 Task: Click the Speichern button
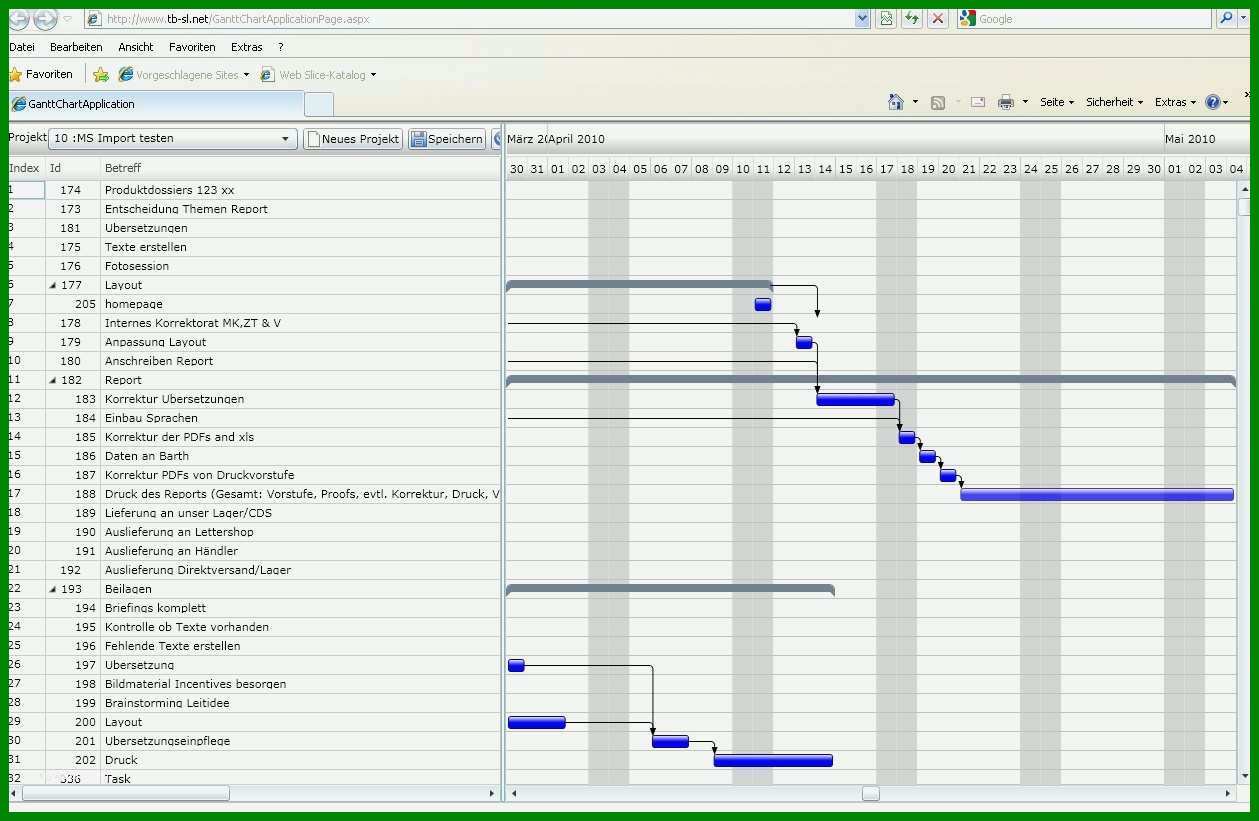tap(447, 139)
